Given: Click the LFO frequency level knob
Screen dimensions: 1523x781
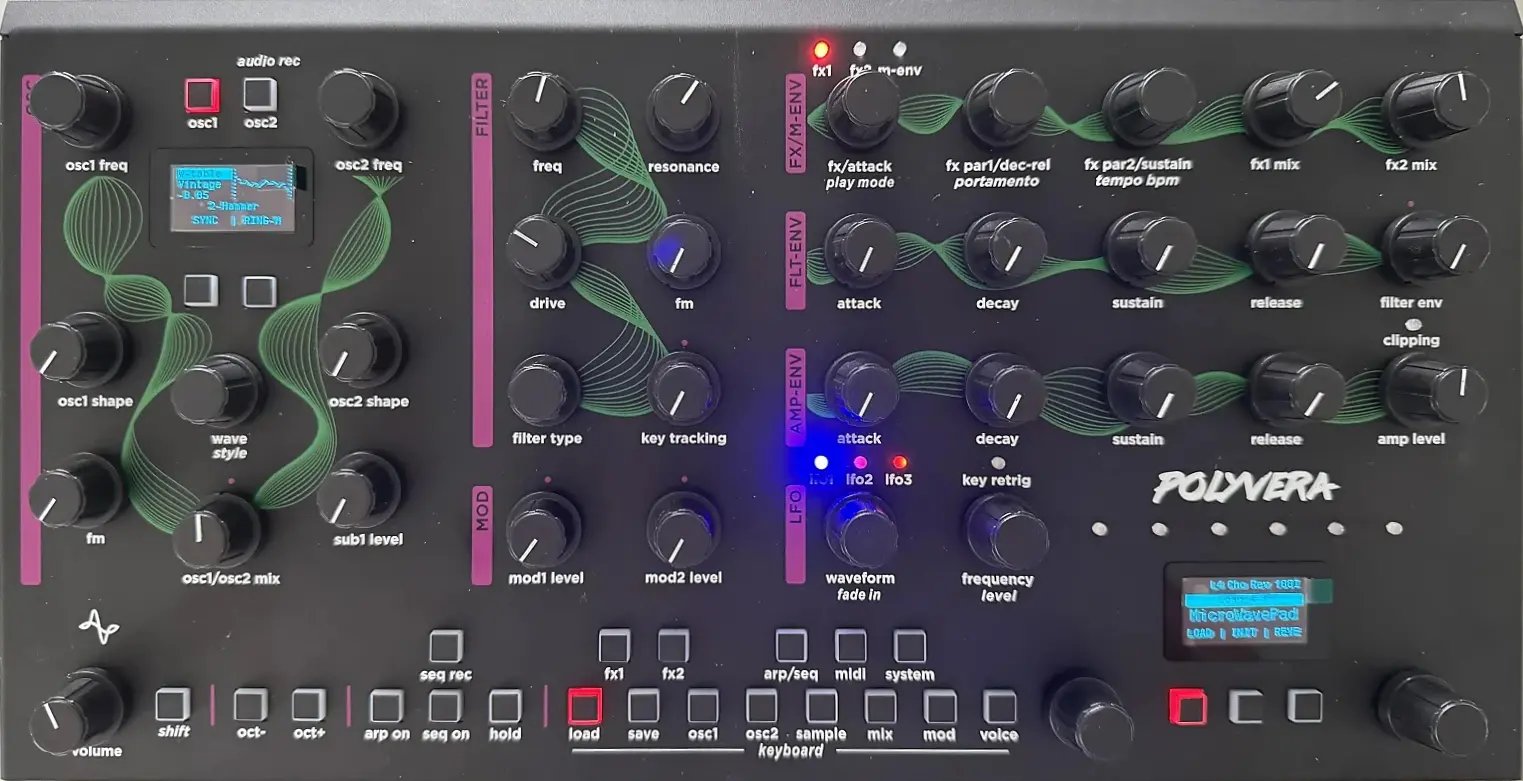Looking at the screenshot, I should 1004,530.
